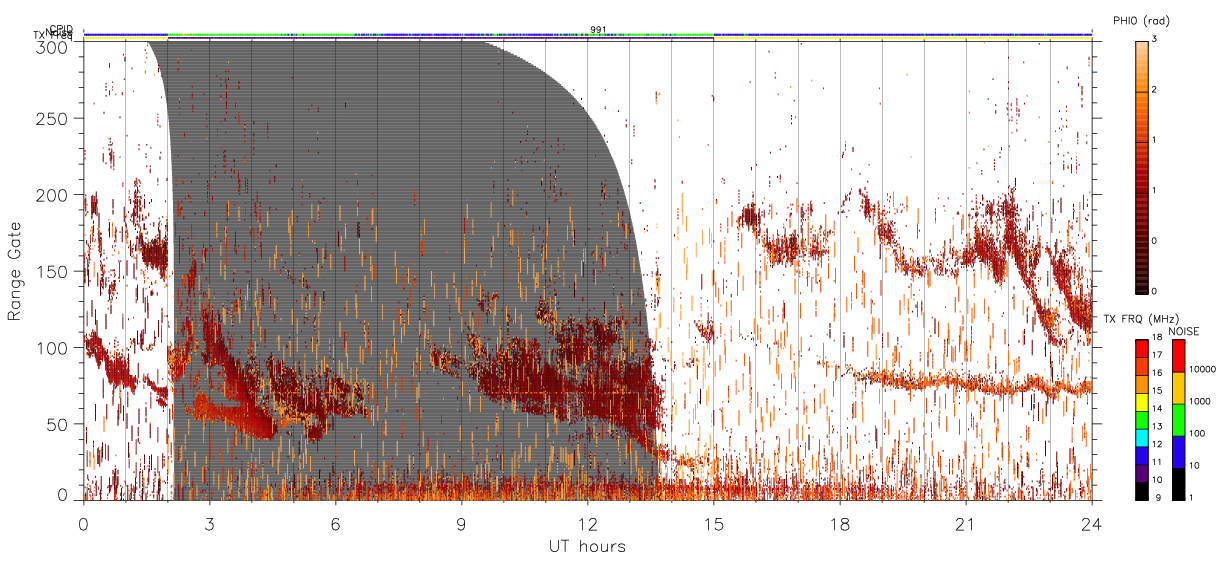The height and width of the screenshot is (567, 1228).
Task: Pick the red NOISE swatch above 10000
Action: (x=1178, y=355)
